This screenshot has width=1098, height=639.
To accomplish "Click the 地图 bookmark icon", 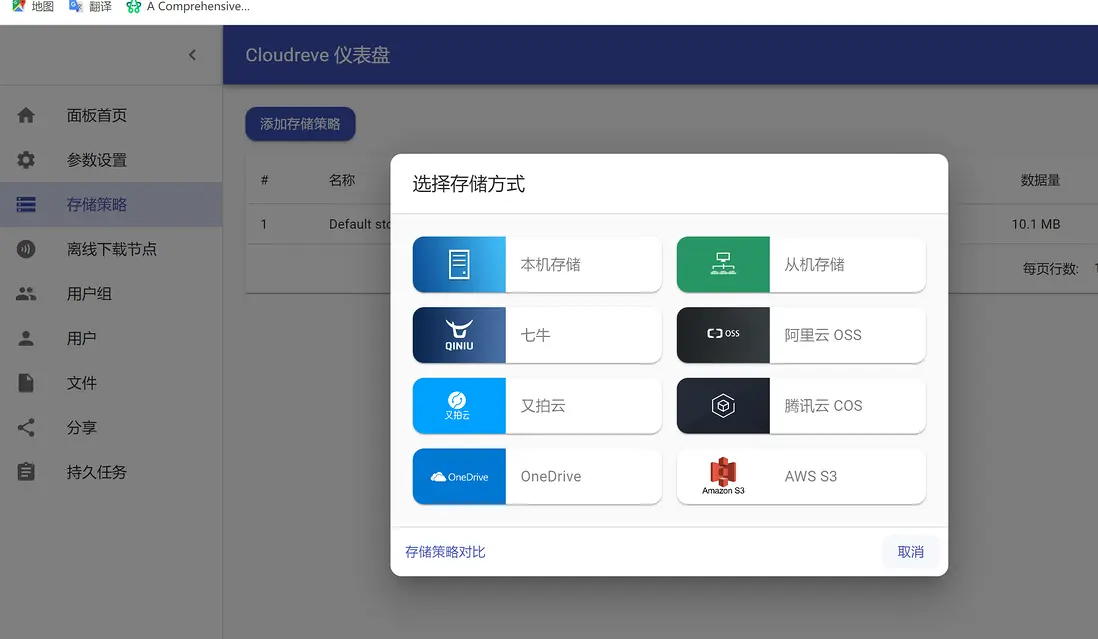I will pyautogui.click(x=19, y=6).
